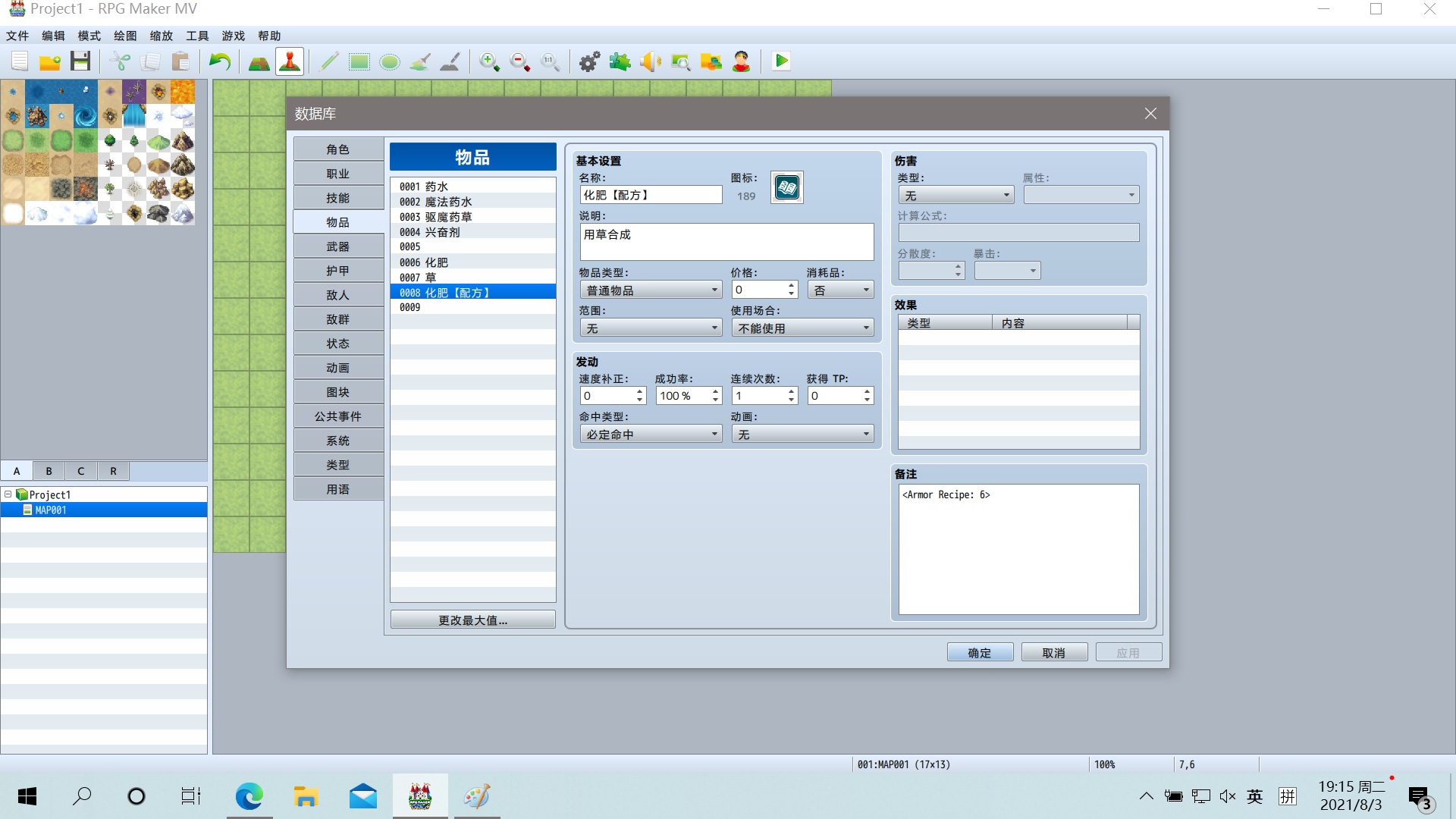Switch to the 武器 database tab
This screenshot has height=819, width=1456.
[x=338, y=246]
